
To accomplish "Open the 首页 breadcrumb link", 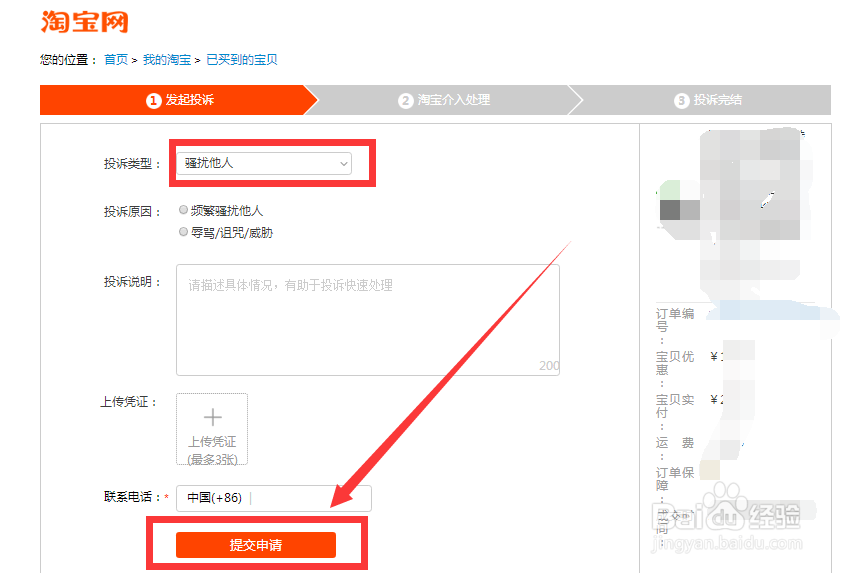I will (x=116, y=60).
